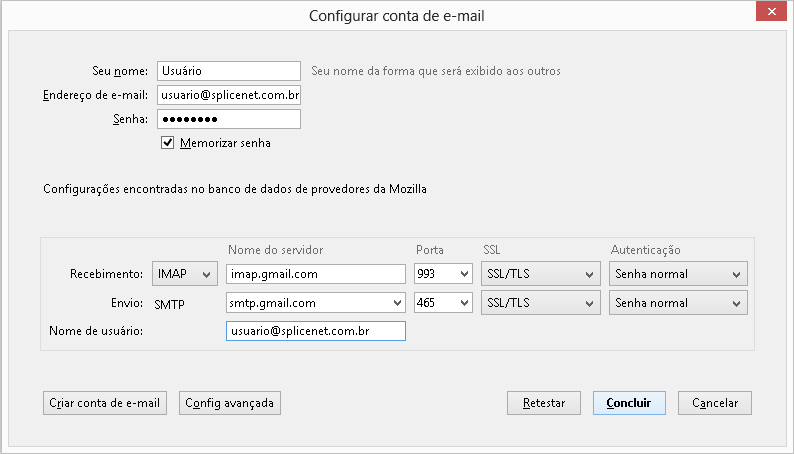
Task: Expand the incoming port 993 dropdown
Action: (443, 274)
